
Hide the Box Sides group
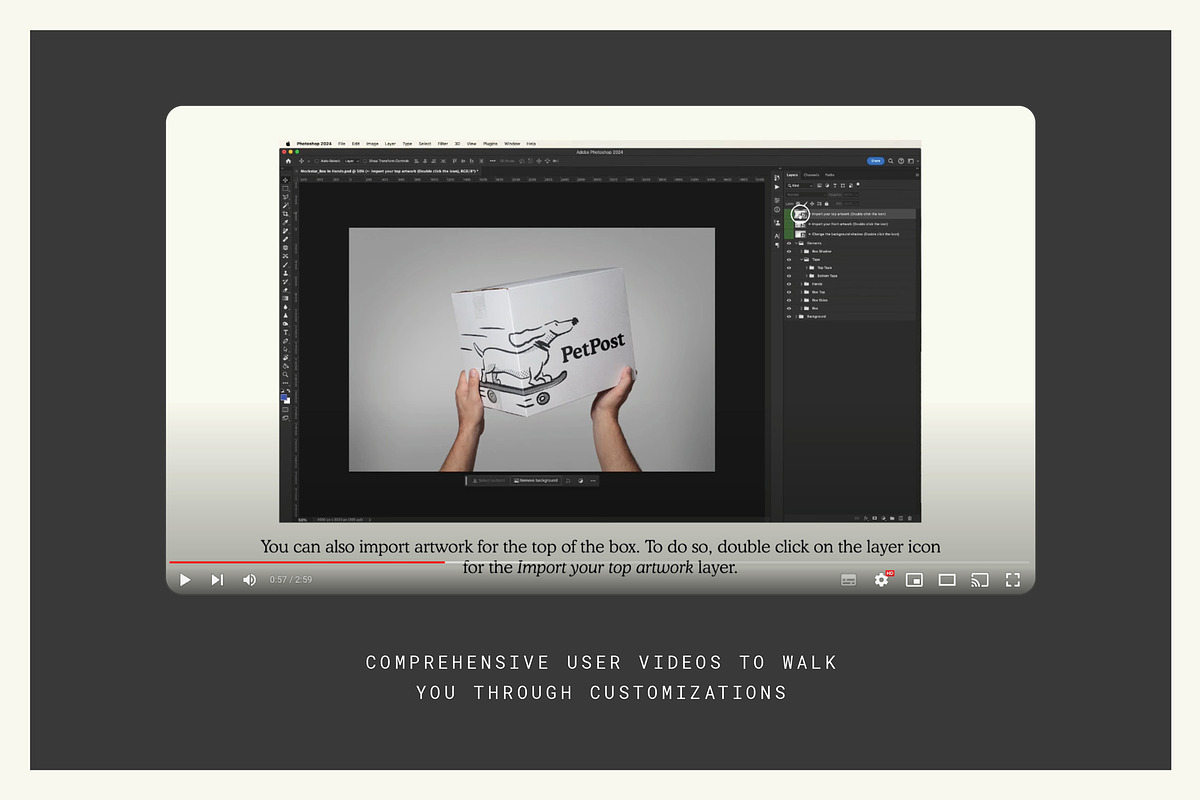tap(789, 300)
